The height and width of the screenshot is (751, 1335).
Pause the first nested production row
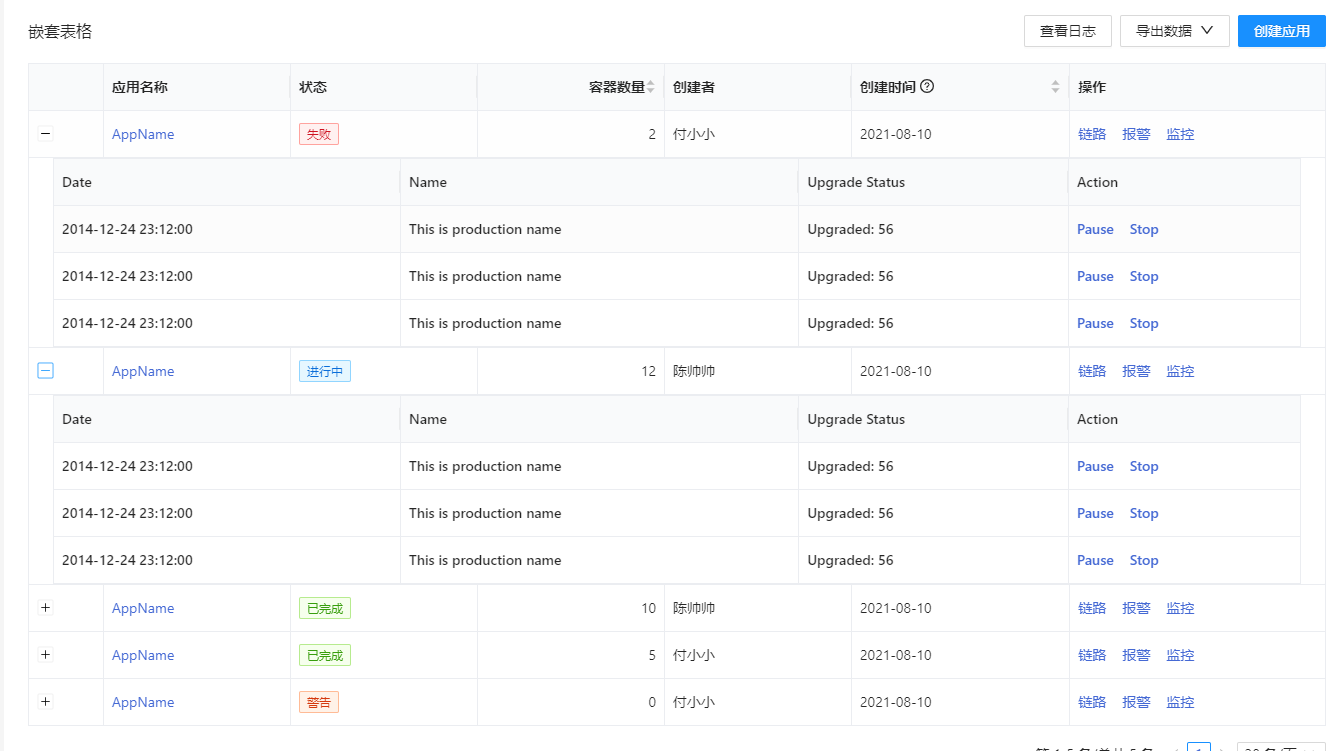(1095, 229)
